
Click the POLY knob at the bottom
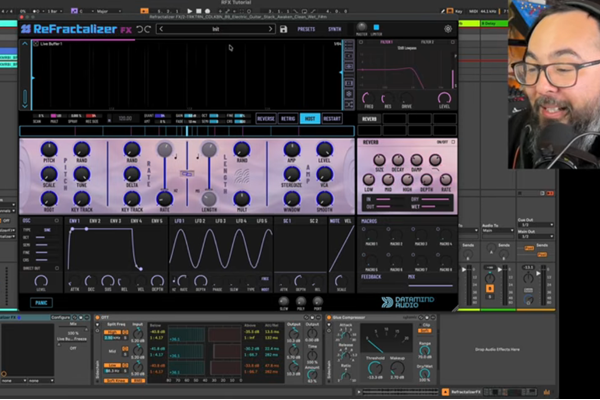pos(301,301)
